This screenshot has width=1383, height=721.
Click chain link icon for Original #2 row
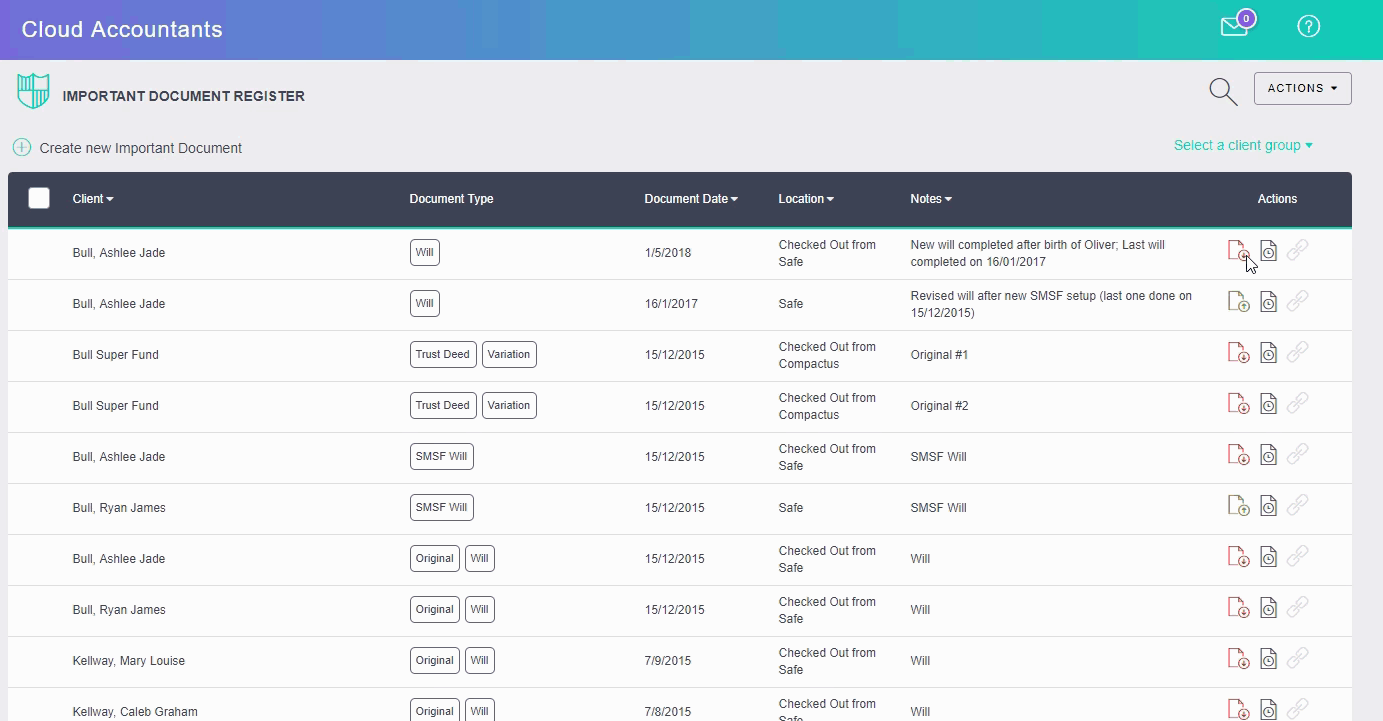point(1297,404)
